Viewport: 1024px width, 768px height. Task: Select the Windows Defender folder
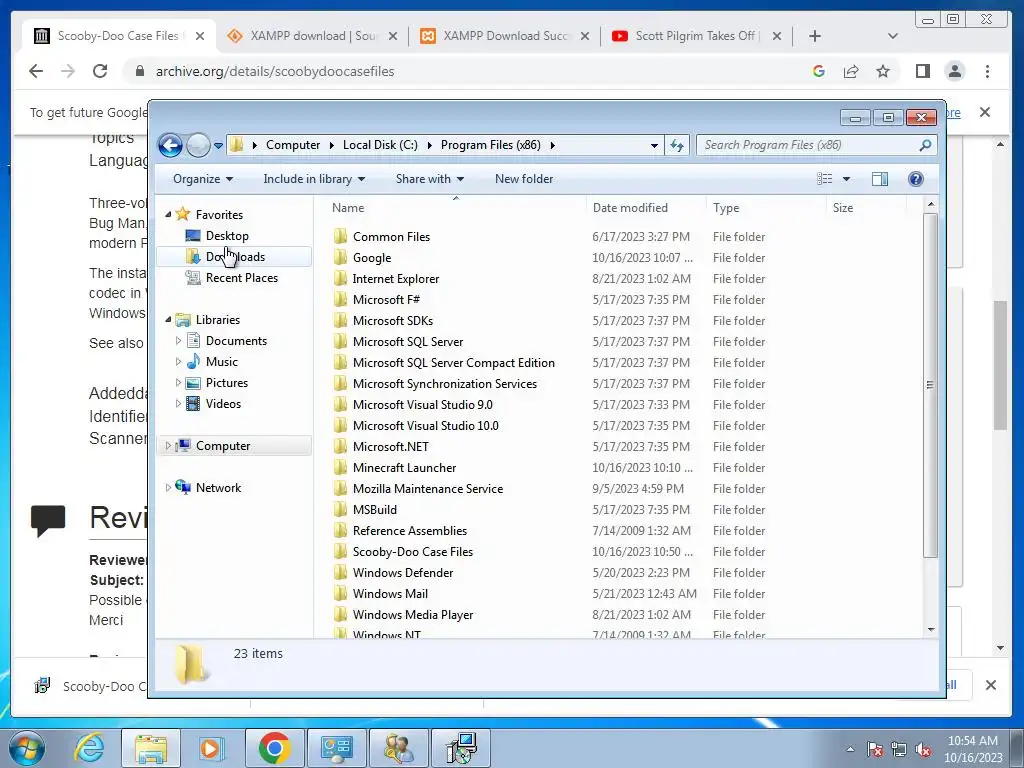point(403,573)
